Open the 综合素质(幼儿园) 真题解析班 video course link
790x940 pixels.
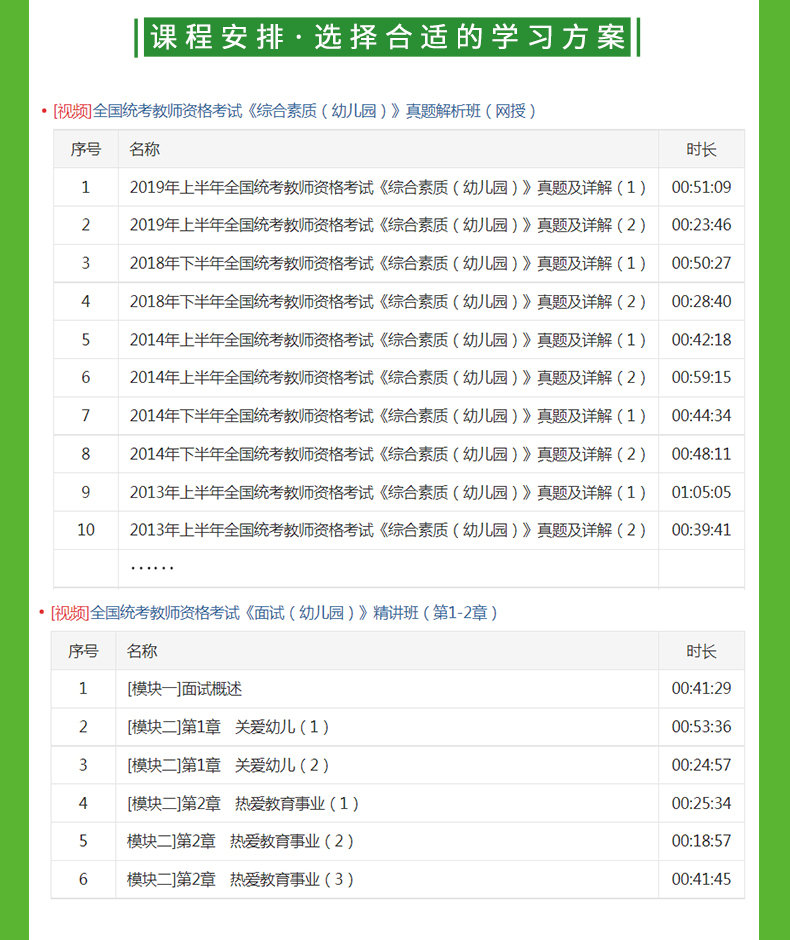[295, 111]
